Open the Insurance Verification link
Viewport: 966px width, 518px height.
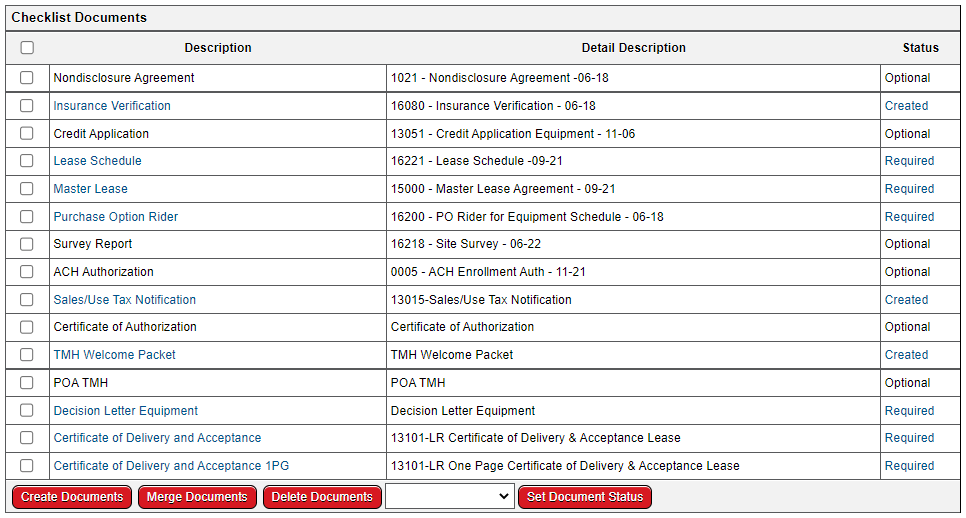(112, 106)
